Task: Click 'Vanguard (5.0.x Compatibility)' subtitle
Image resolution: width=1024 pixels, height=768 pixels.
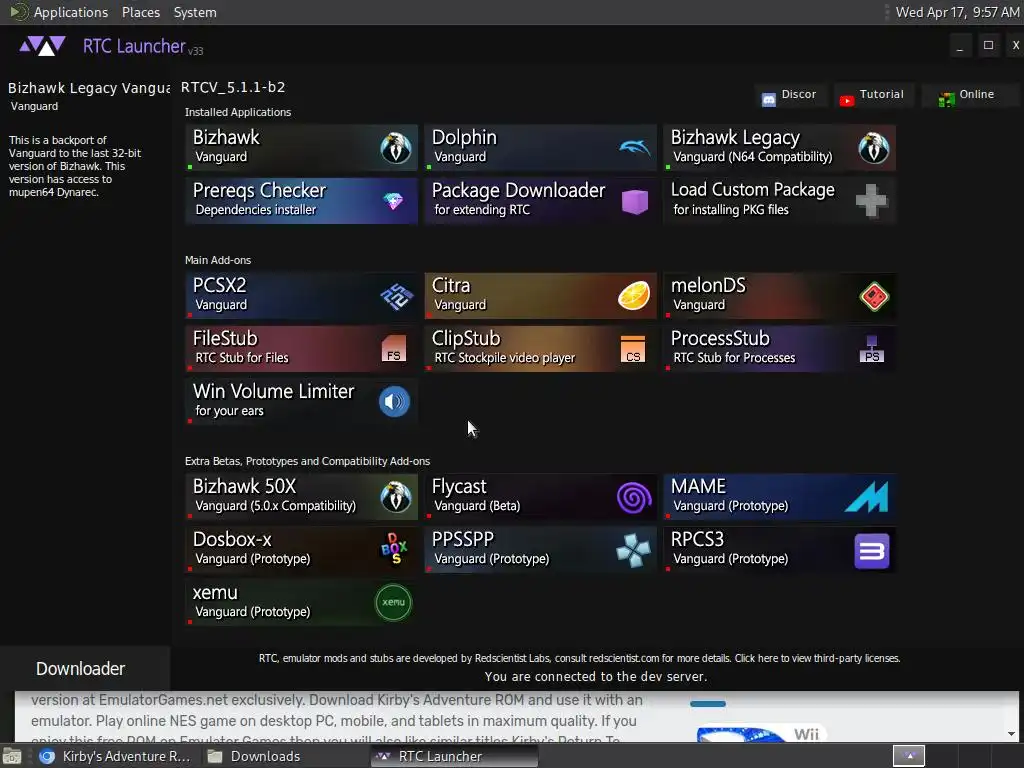Action: (276, 505)
